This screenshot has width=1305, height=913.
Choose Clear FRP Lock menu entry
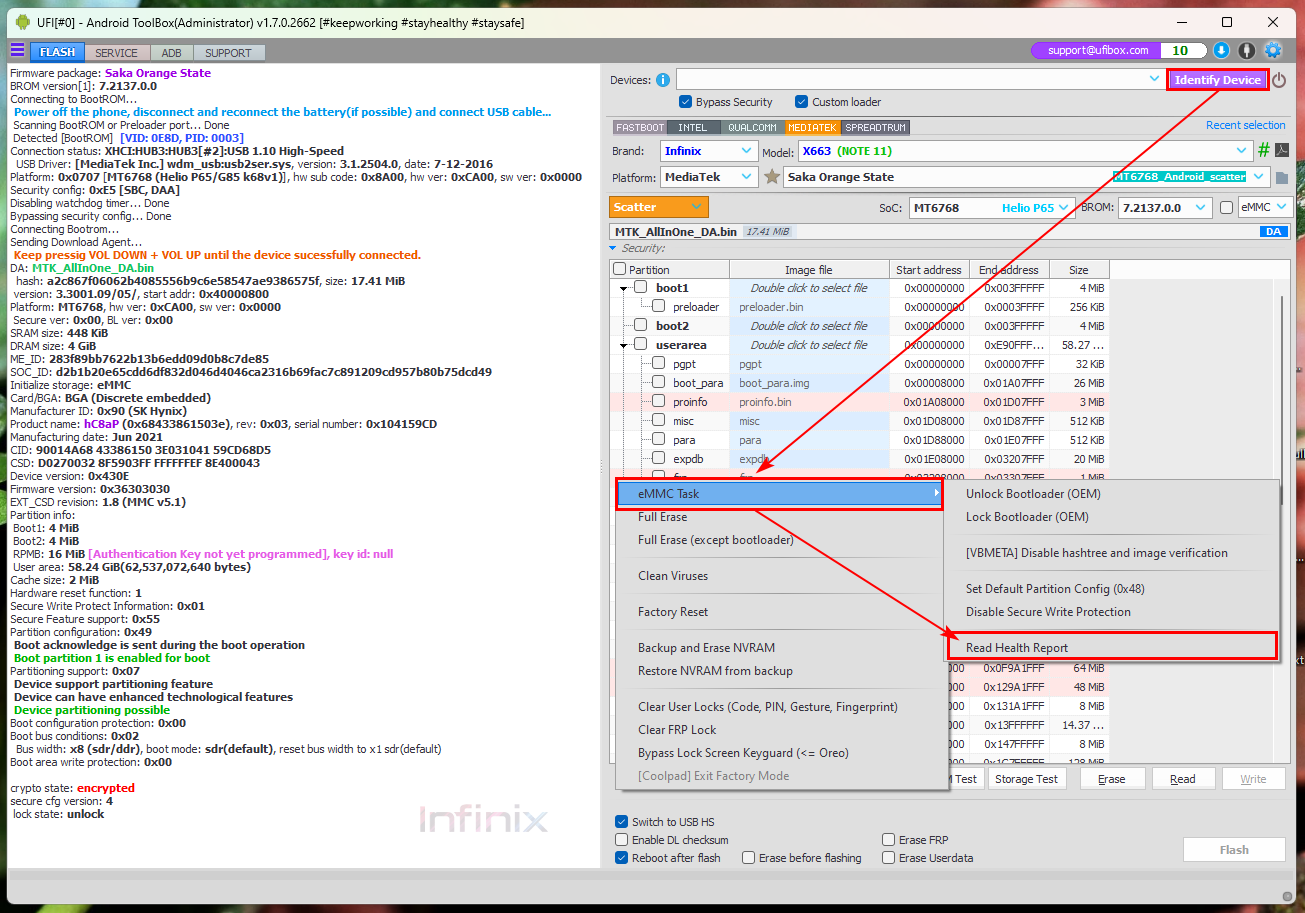click(677, 730)
